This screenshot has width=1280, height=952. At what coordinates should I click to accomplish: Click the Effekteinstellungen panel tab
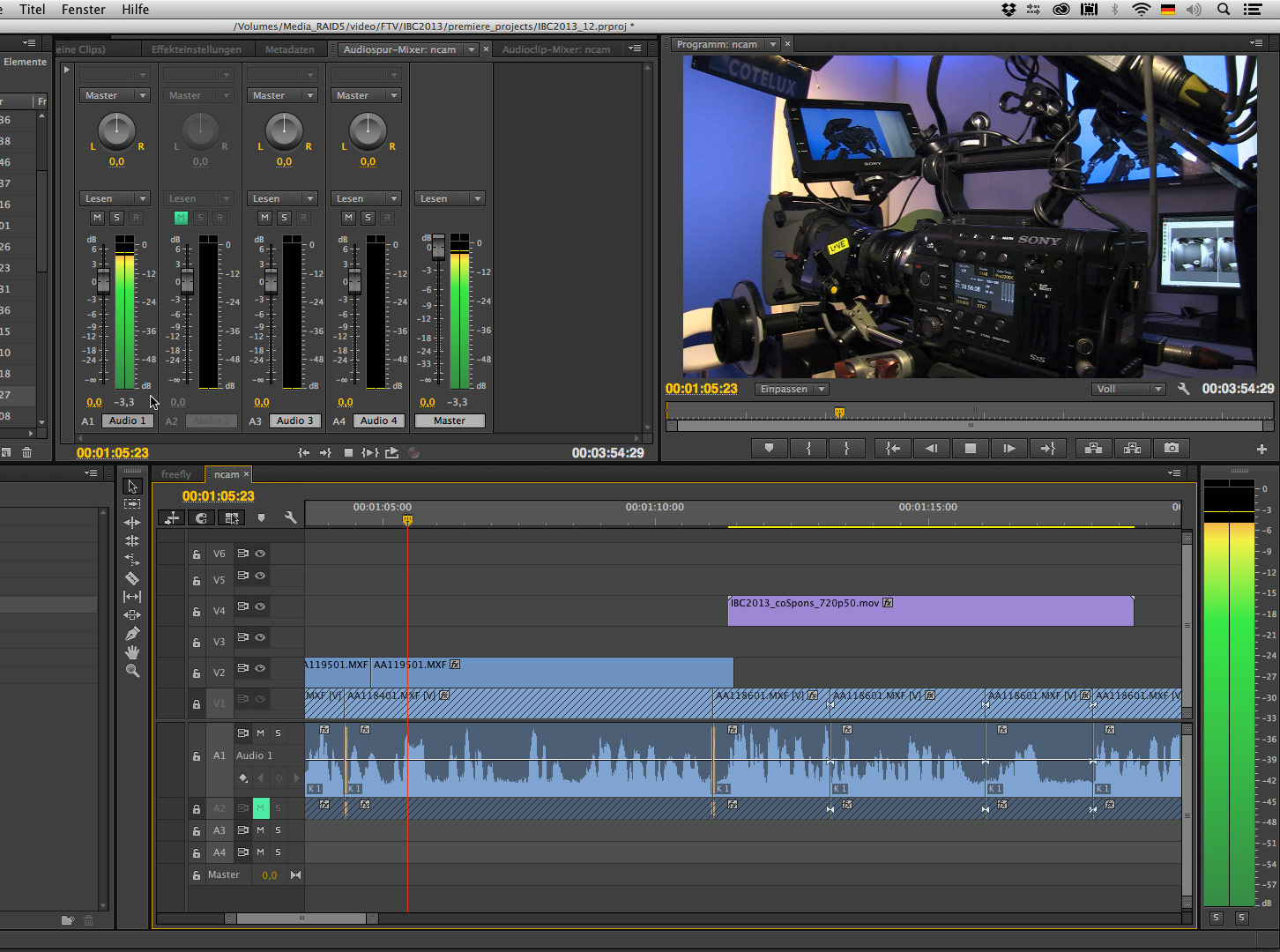click(x=196, y=49)
